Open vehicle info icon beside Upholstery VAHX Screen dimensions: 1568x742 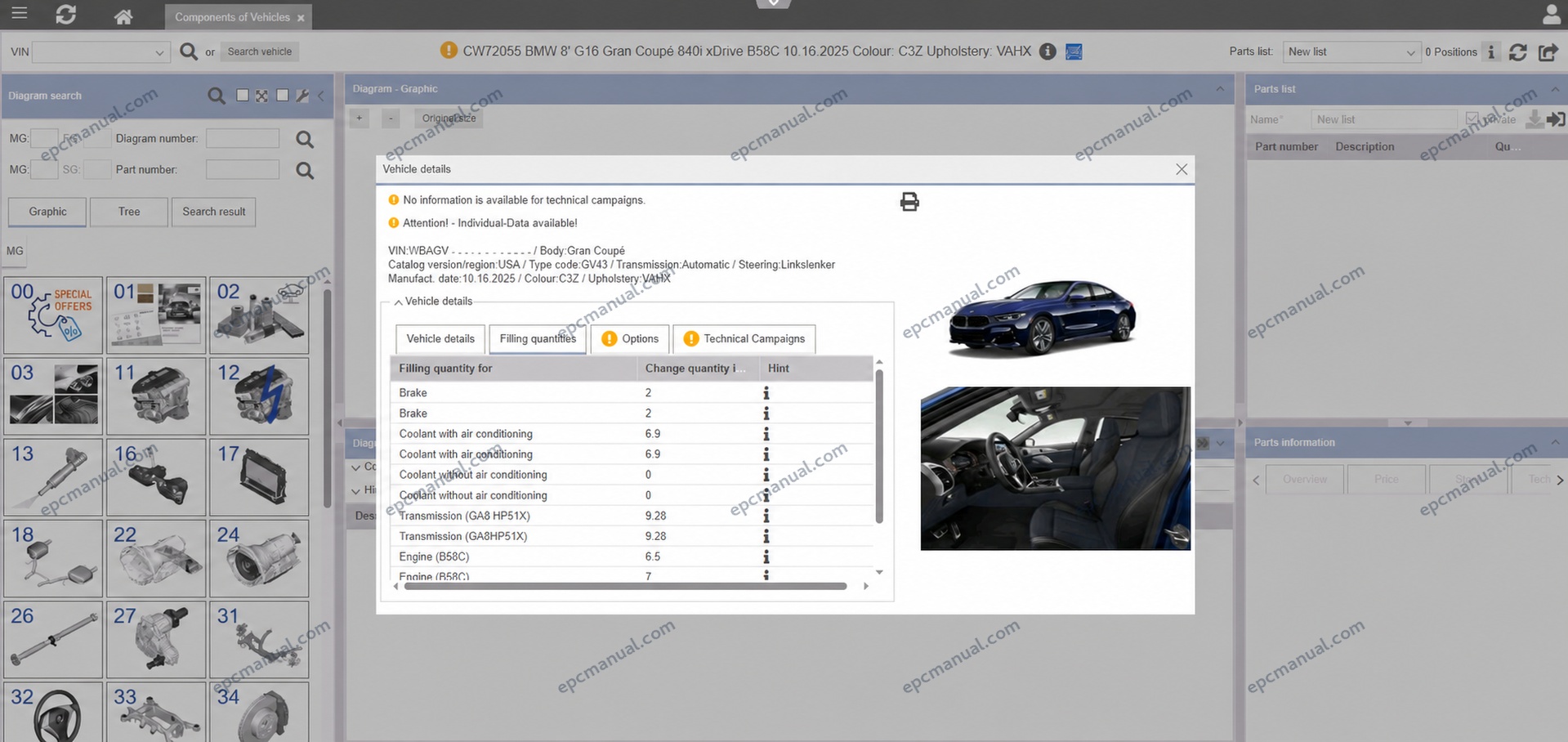[x=1048, y=51]
